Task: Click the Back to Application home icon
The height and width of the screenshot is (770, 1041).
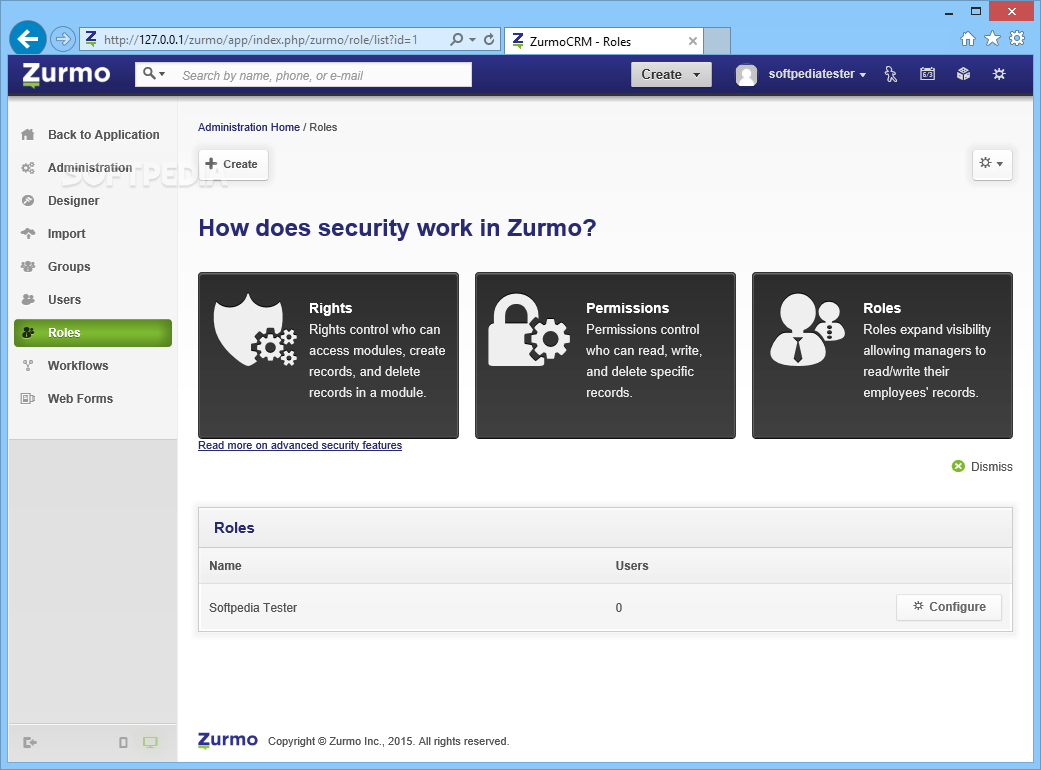Action: pyautogui.click(x=28, y=135)
